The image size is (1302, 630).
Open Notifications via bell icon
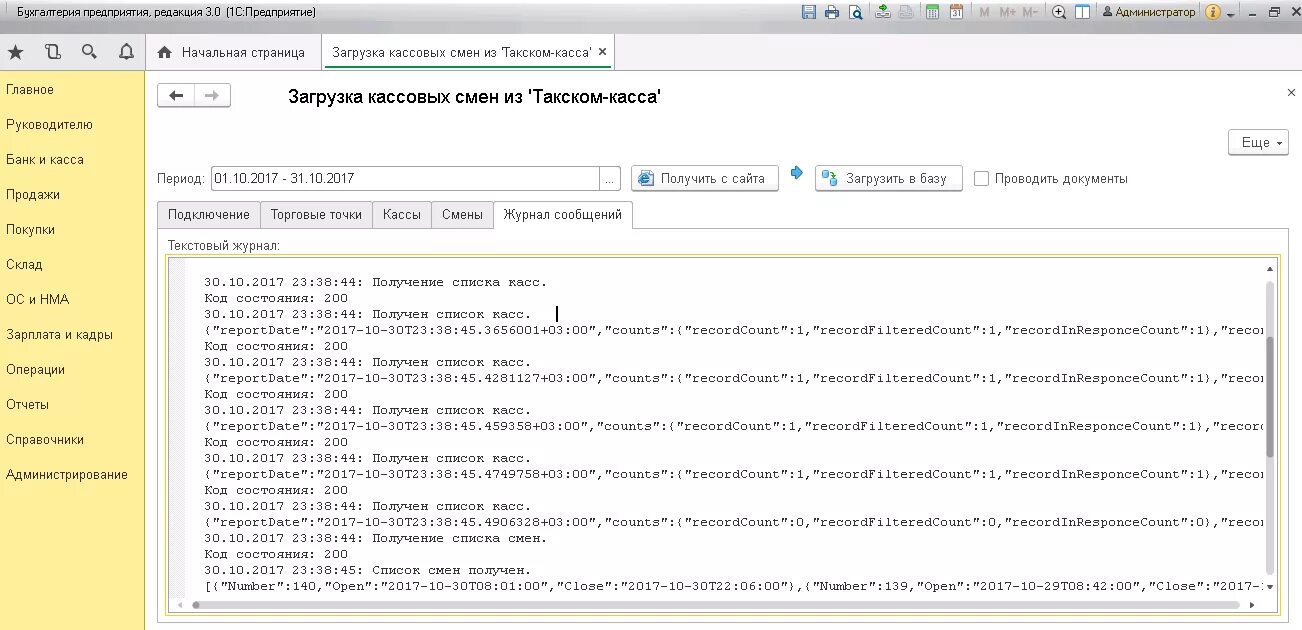[x=125, y=52]
